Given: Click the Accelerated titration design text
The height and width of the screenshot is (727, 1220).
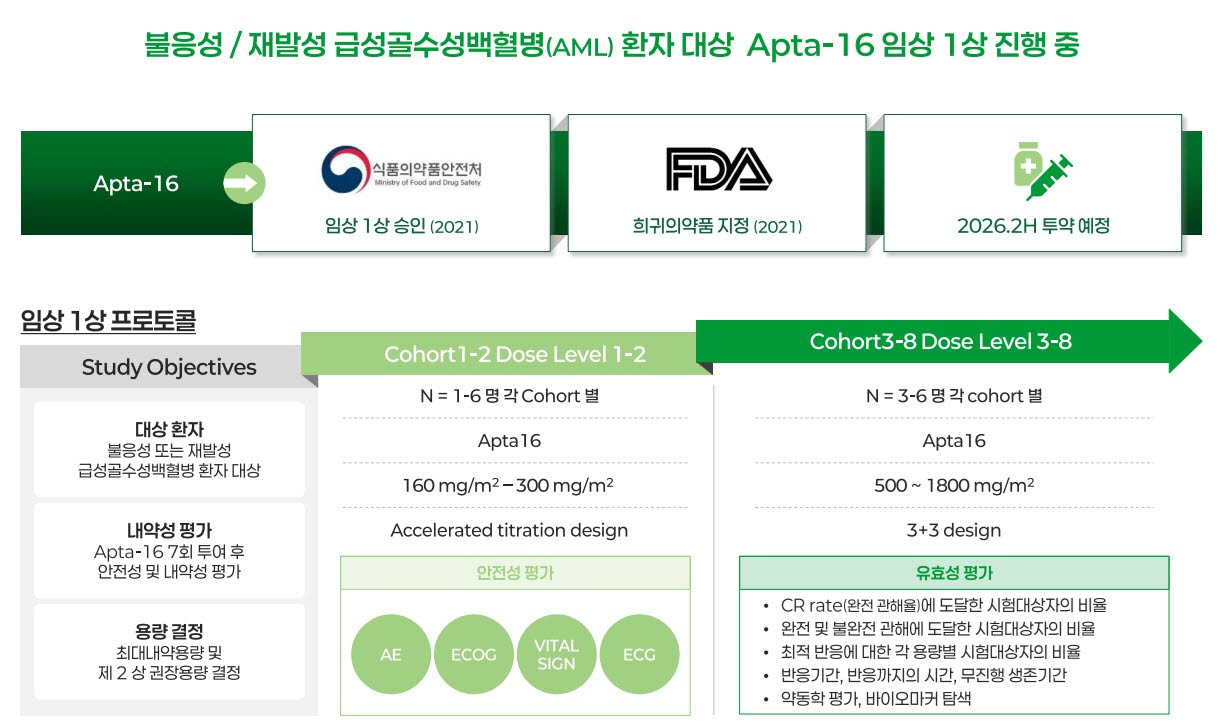Looking at the screenshot, I should click(x=509, y=530).
